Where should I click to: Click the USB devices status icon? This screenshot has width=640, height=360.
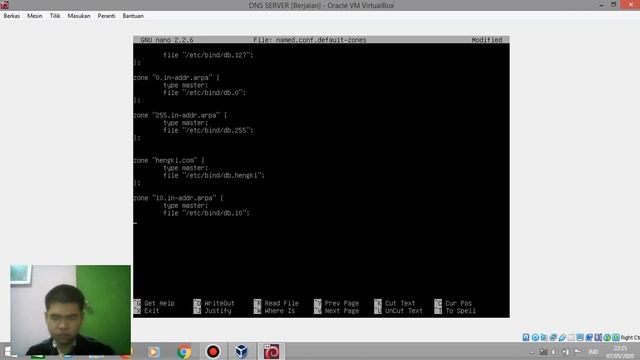point(562,337)
